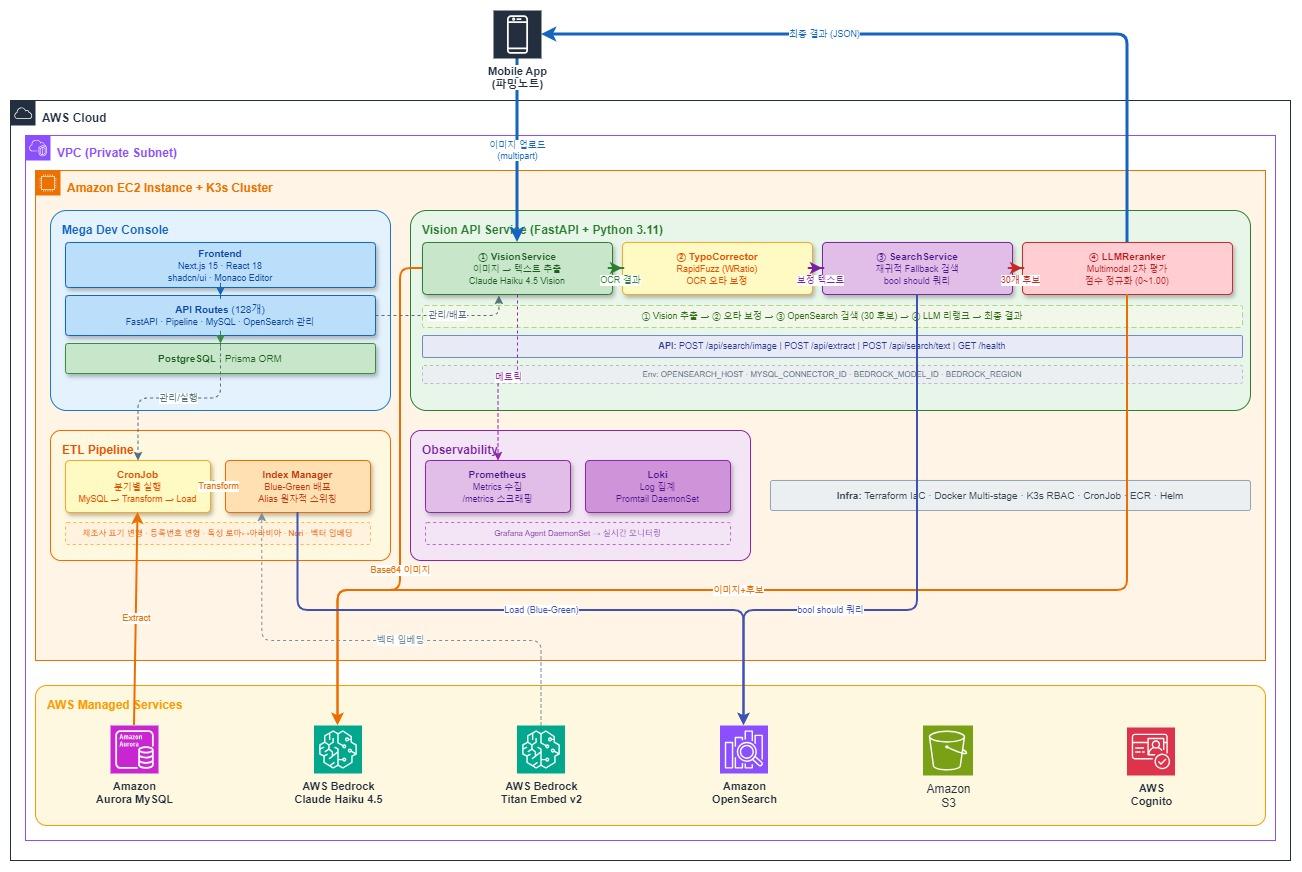Click the Frontend Next.js box
1302x872 pixels.
(219, 267)
